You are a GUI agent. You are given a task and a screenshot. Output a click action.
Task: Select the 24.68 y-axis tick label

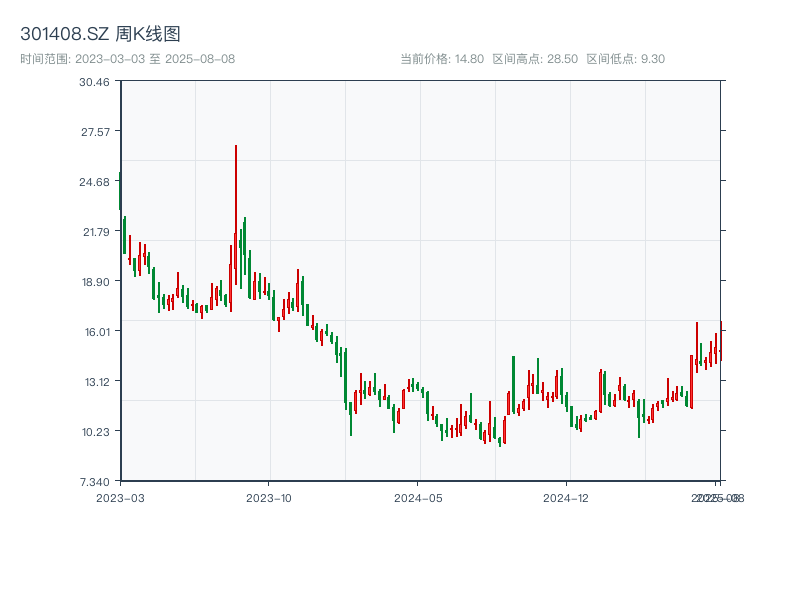click(x=95, y=181)
